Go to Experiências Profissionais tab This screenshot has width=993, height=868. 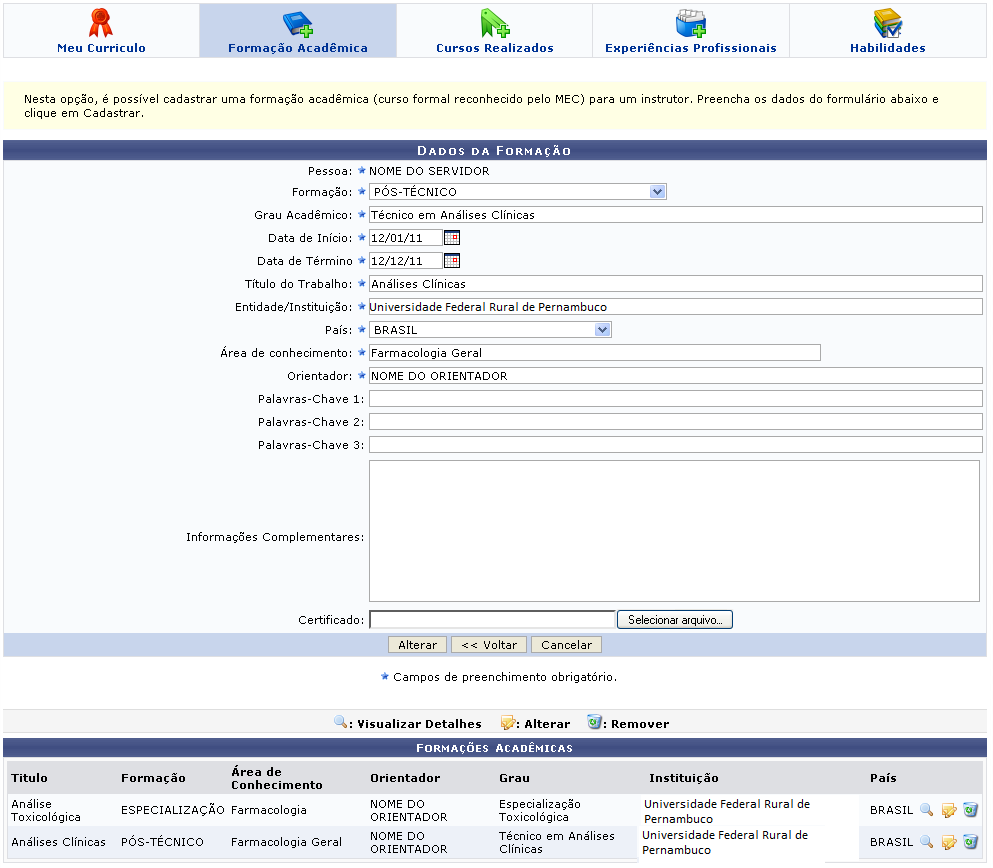[x=690, y=31]
